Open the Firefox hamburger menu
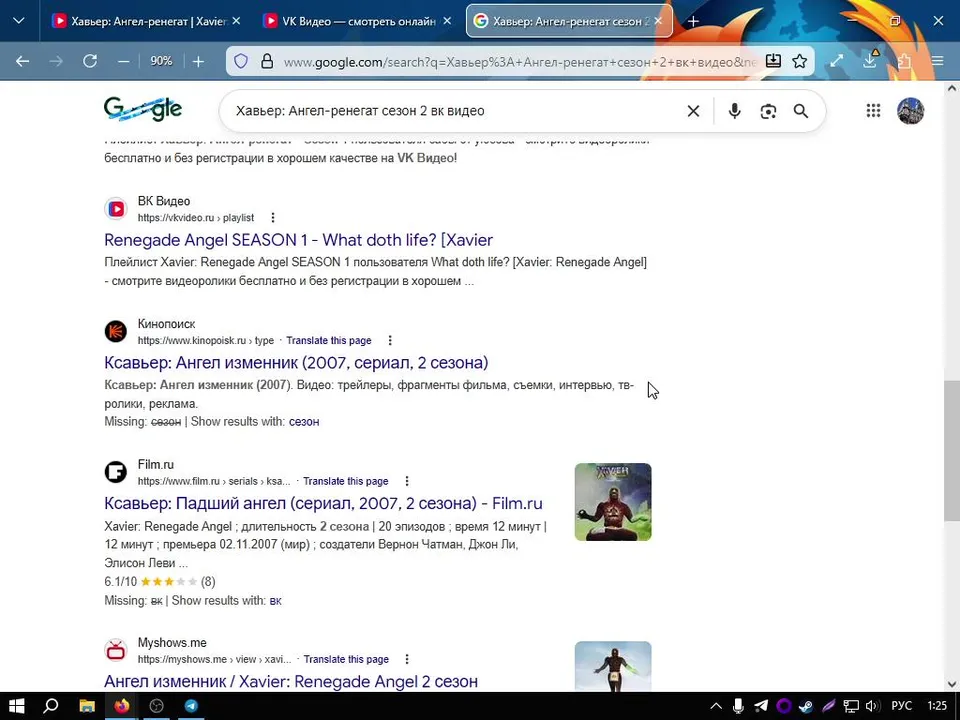The height and width of the screenshot is (720, 960). [x=937, y=61]
